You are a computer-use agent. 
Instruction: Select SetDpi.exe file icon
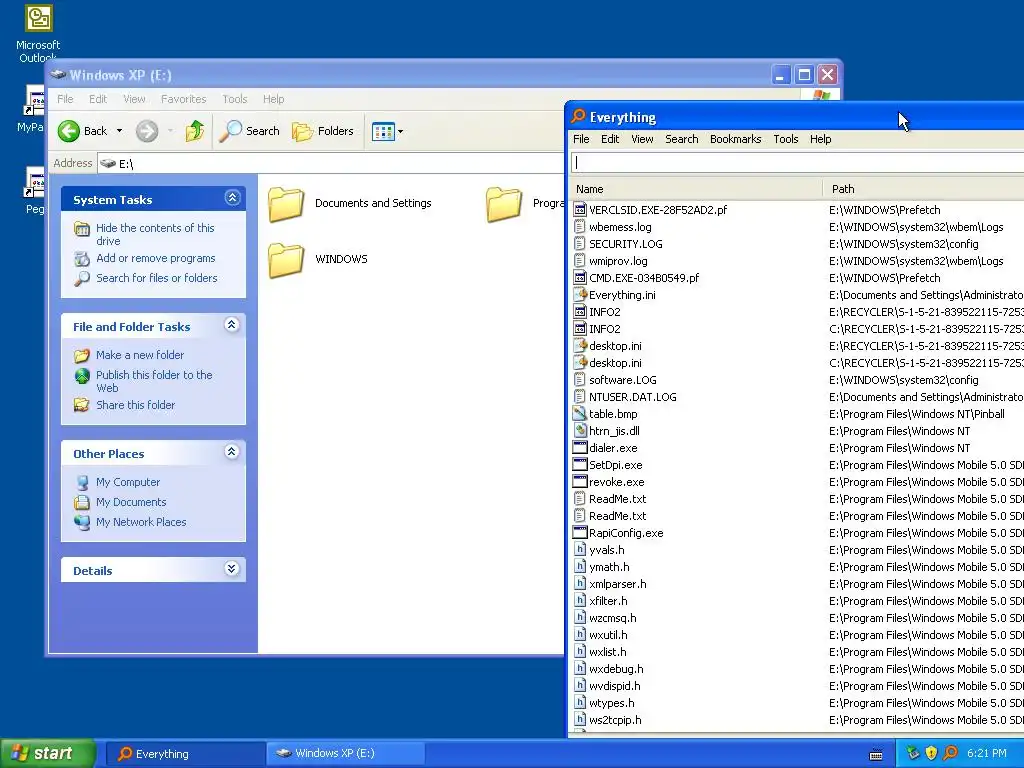[579, 464]
